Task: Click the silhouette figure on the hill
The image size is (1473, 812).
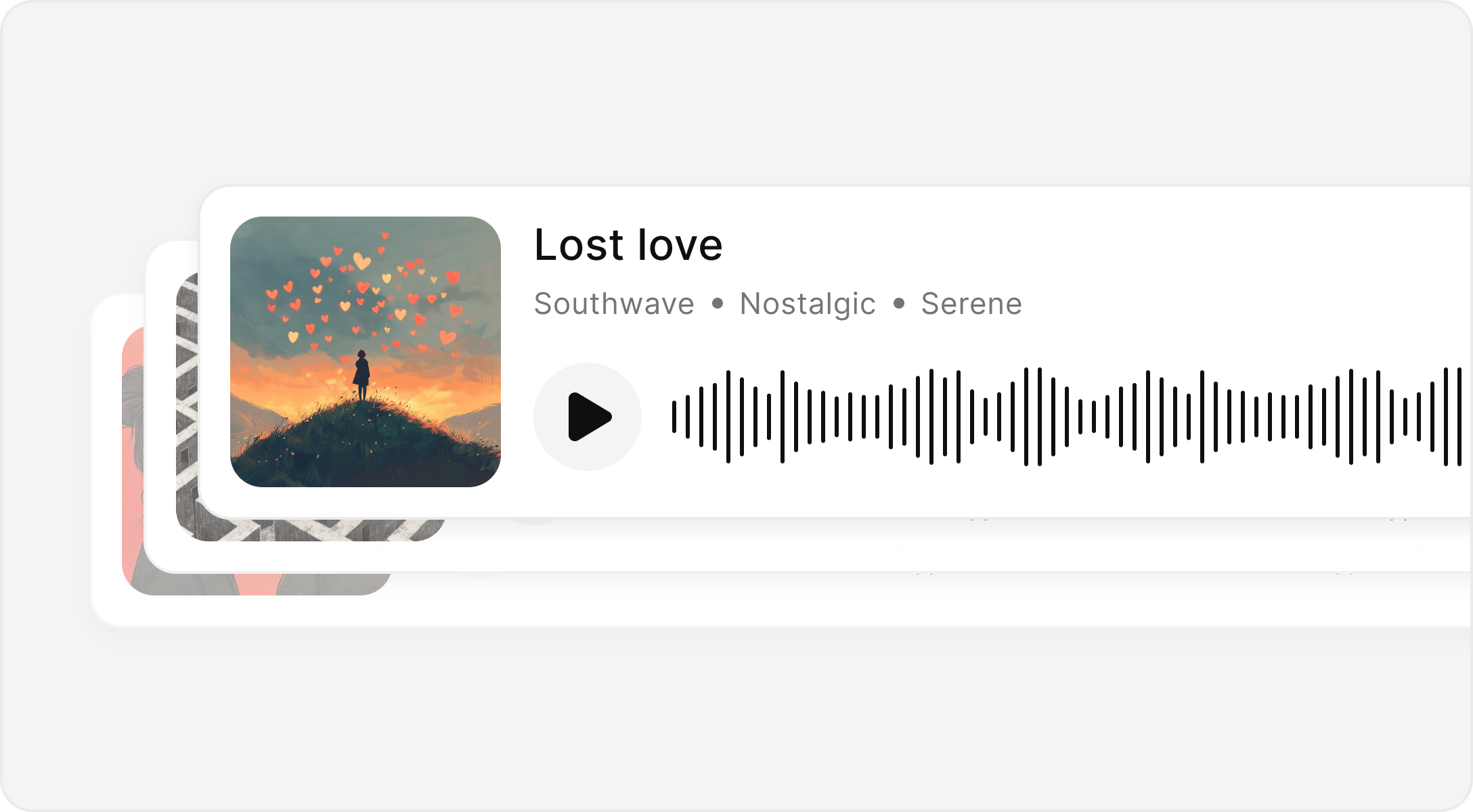Action: [362, 376]
